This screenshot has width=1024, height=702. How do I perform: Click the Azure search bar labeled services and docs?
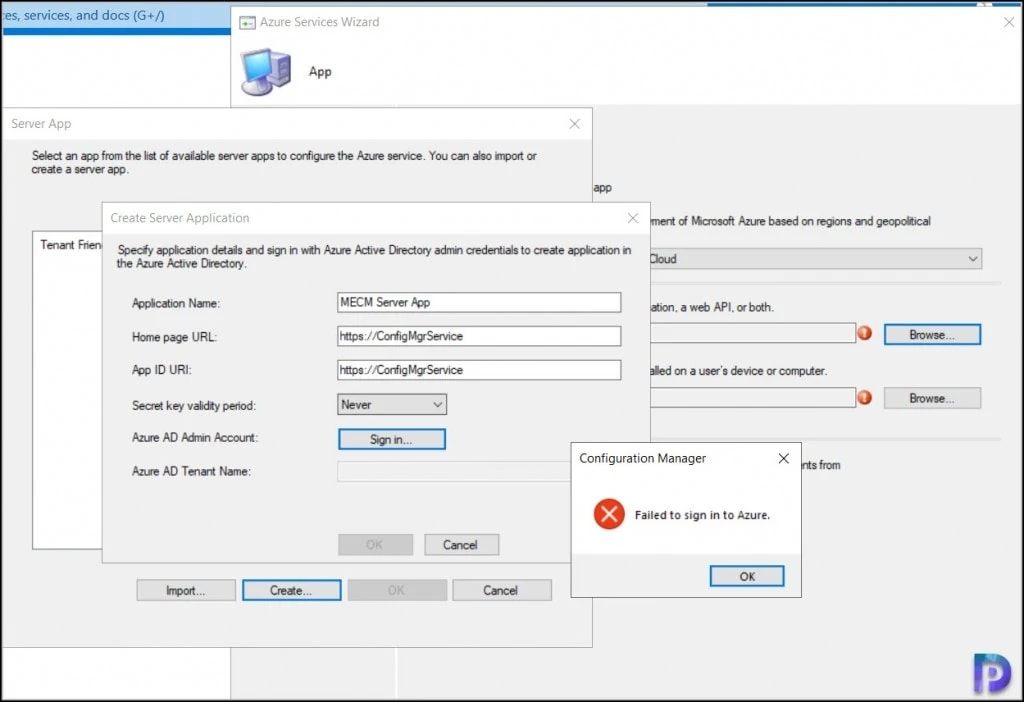tap(116, 16)
